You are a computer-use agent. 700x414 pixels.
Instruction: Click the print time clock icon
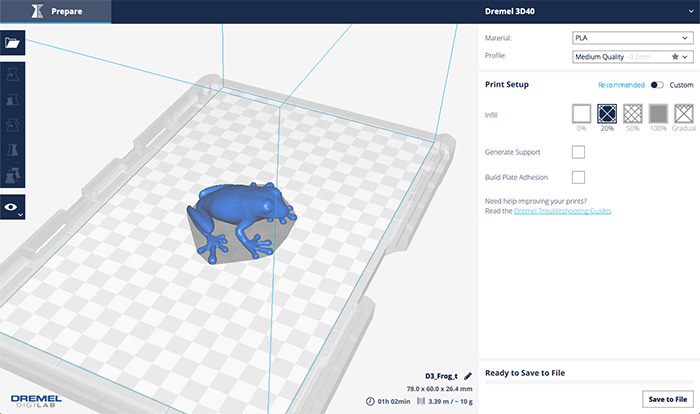coord(370,401)
